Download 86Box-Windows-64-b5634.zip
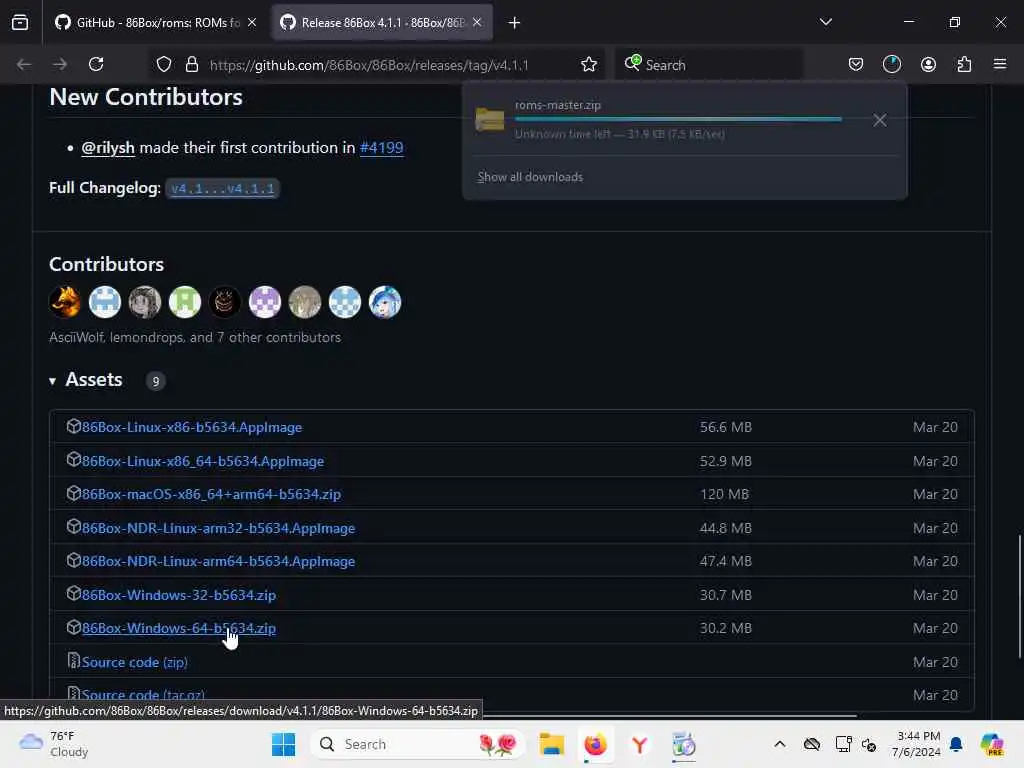The width and height of the screenshot is (1024, 768). 178,628
